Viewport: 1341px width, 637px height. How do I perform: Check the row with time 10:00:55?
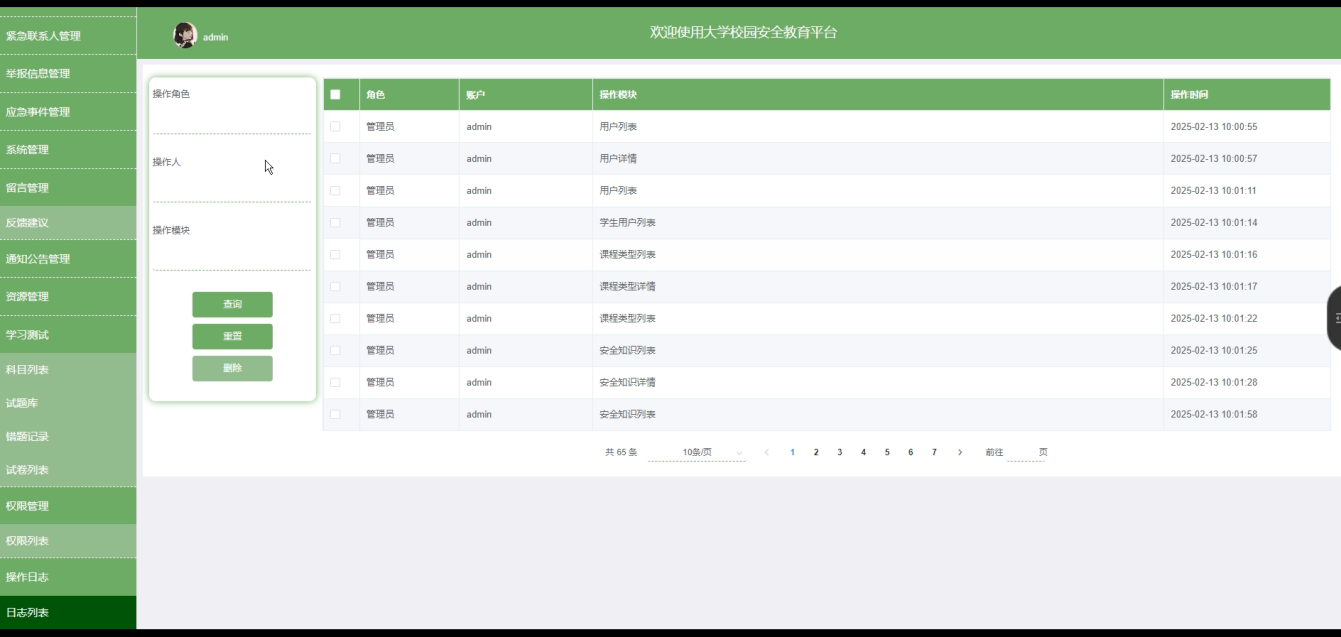pyautogui.click(x=335, y=127)
